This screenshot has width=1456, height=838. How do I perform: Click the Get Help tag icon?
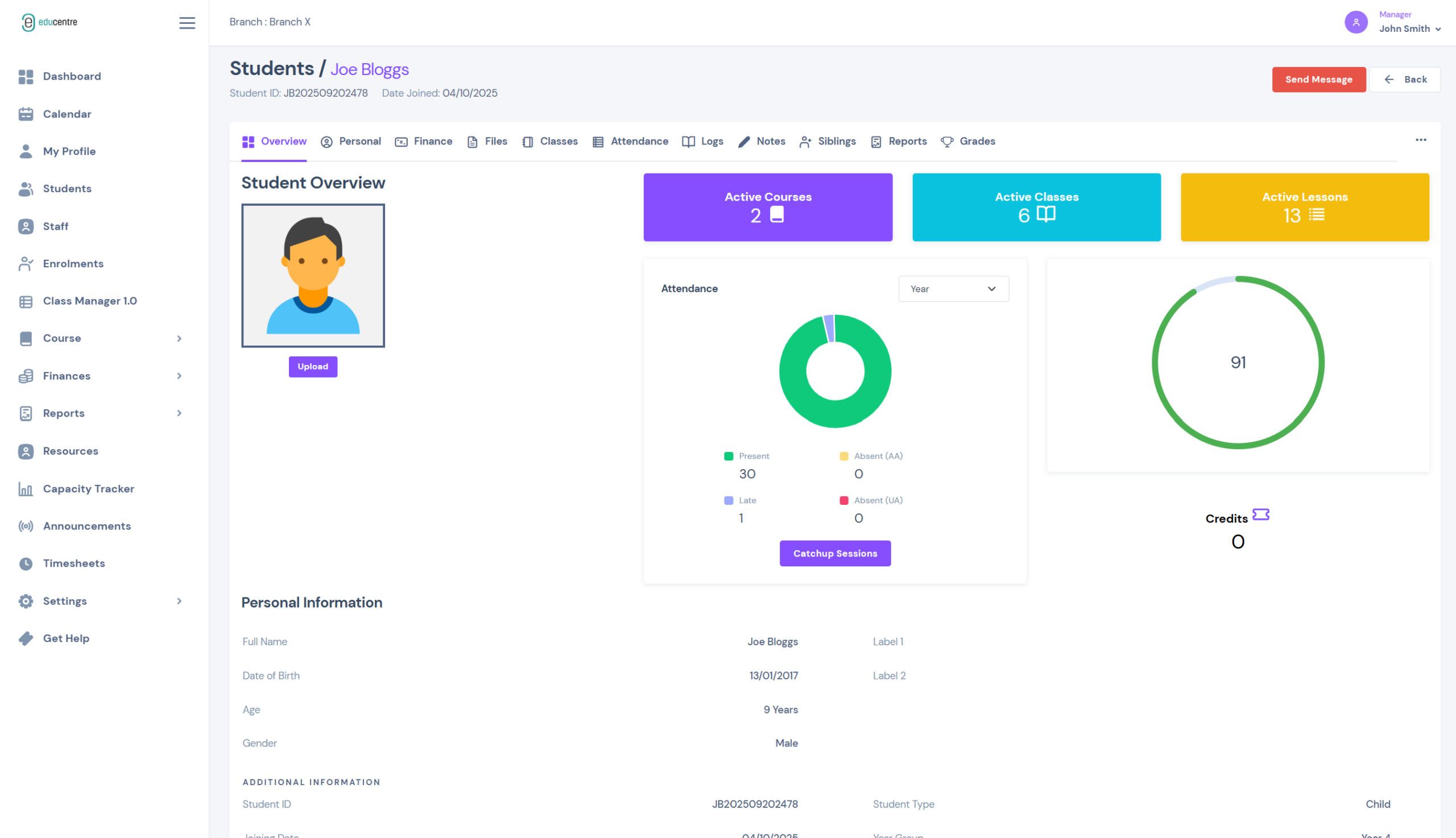coord(26,638)
